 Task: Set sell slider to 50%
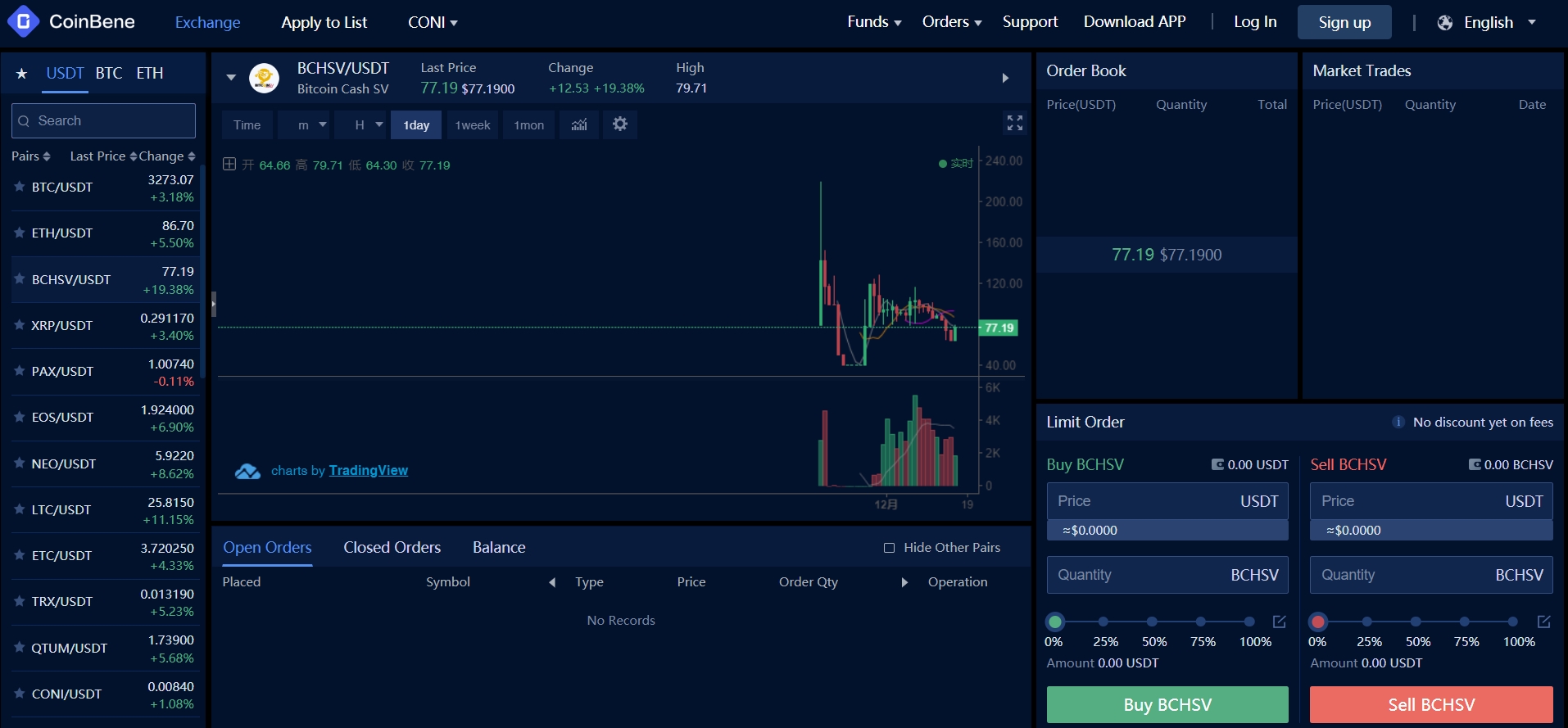click(x=1416, y=622)
